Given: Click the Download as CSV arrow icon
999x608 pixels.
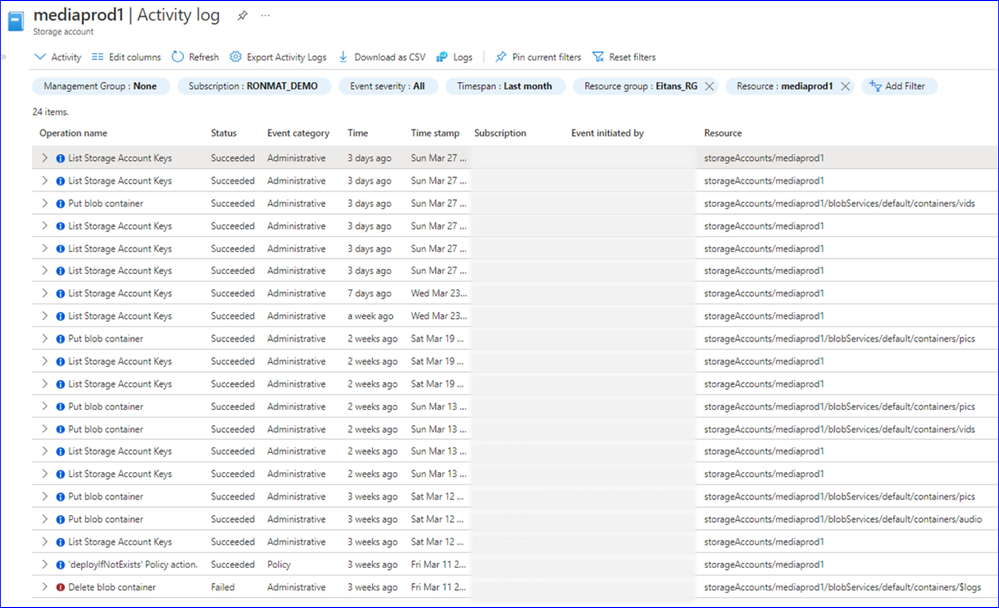Looking at the screenshot, I should point(343,57).
